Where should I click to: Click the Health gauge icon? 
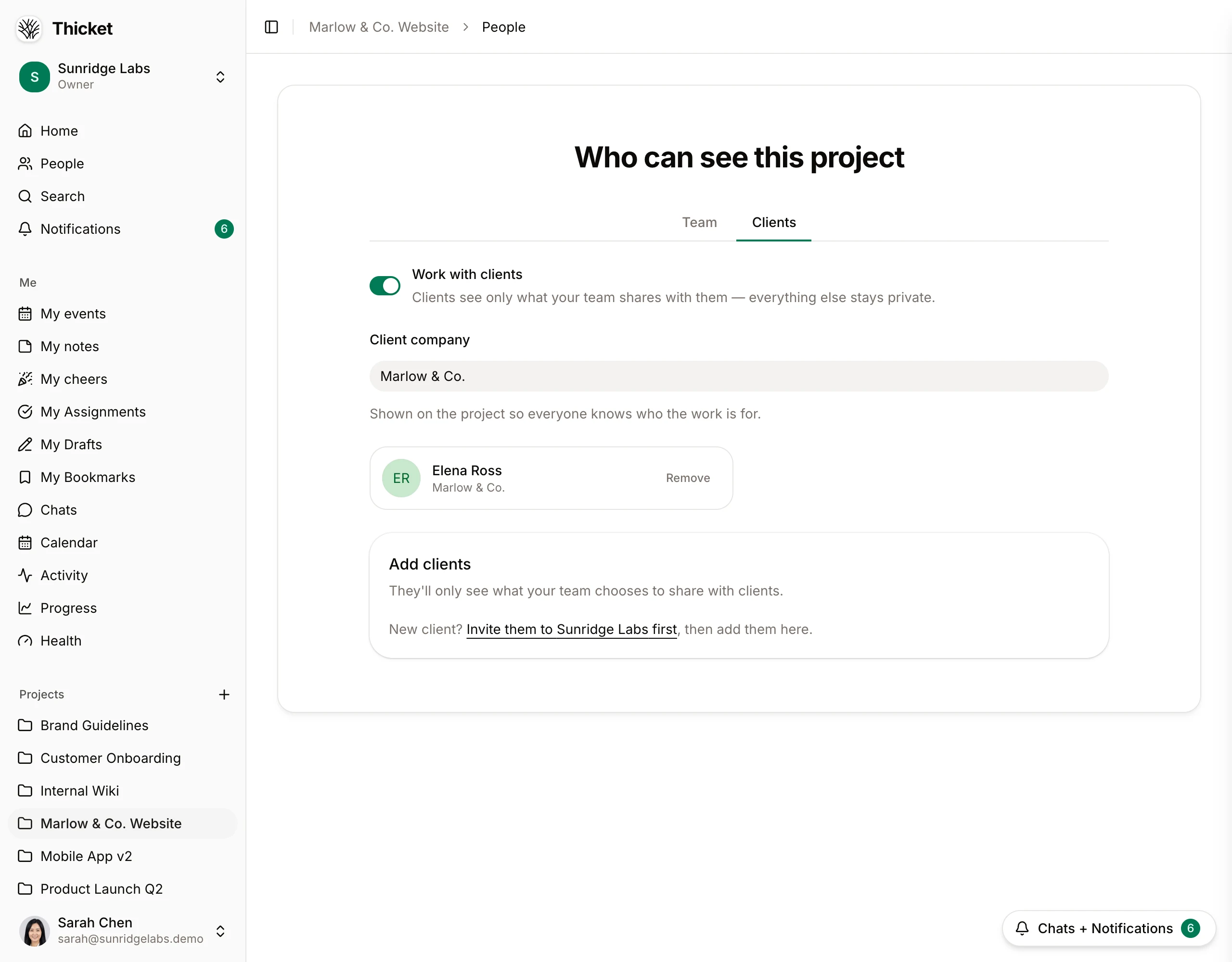25,641
